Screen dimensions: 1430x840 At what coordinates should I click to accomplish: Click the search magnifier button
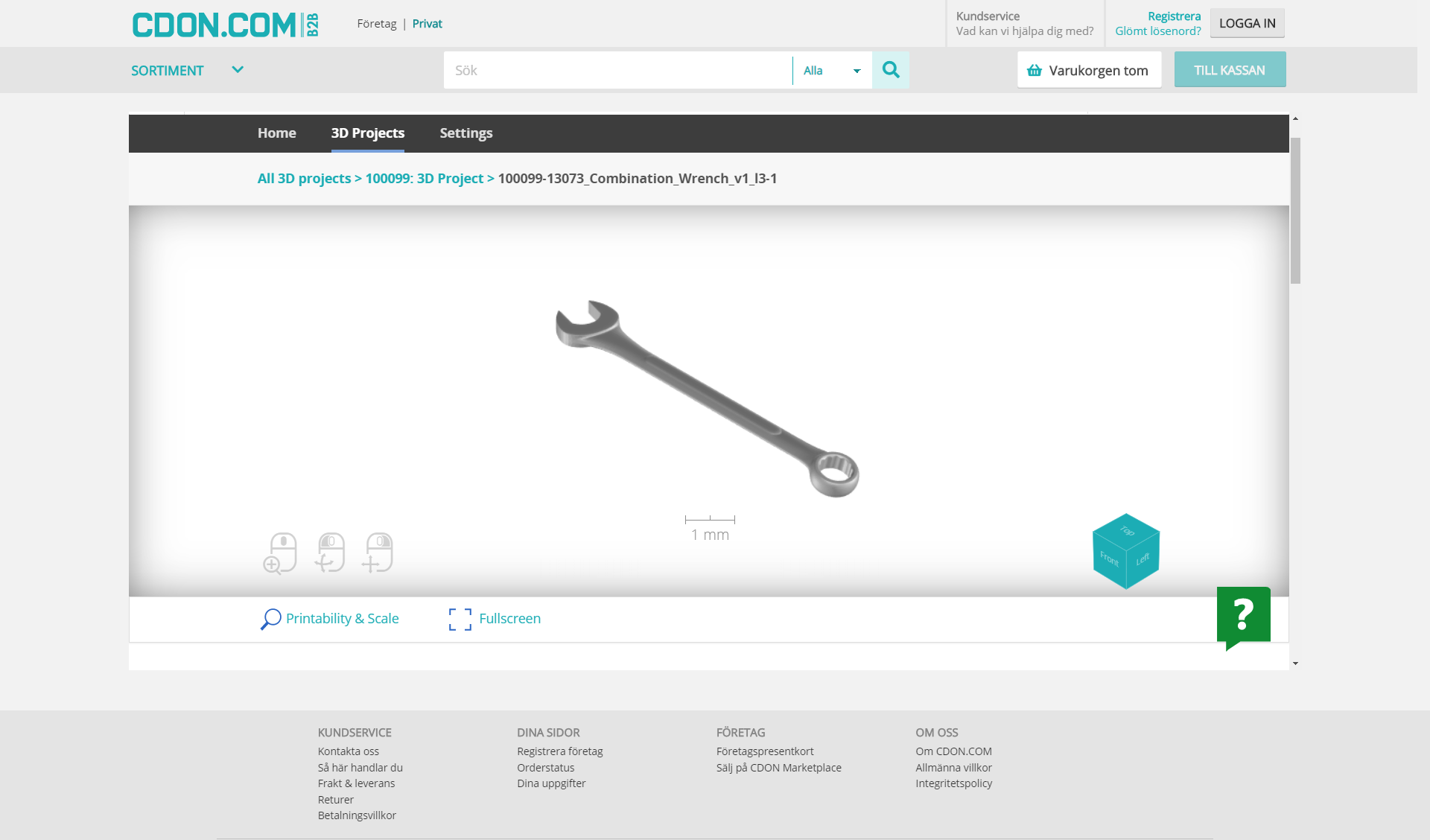[x=890, y=70]
